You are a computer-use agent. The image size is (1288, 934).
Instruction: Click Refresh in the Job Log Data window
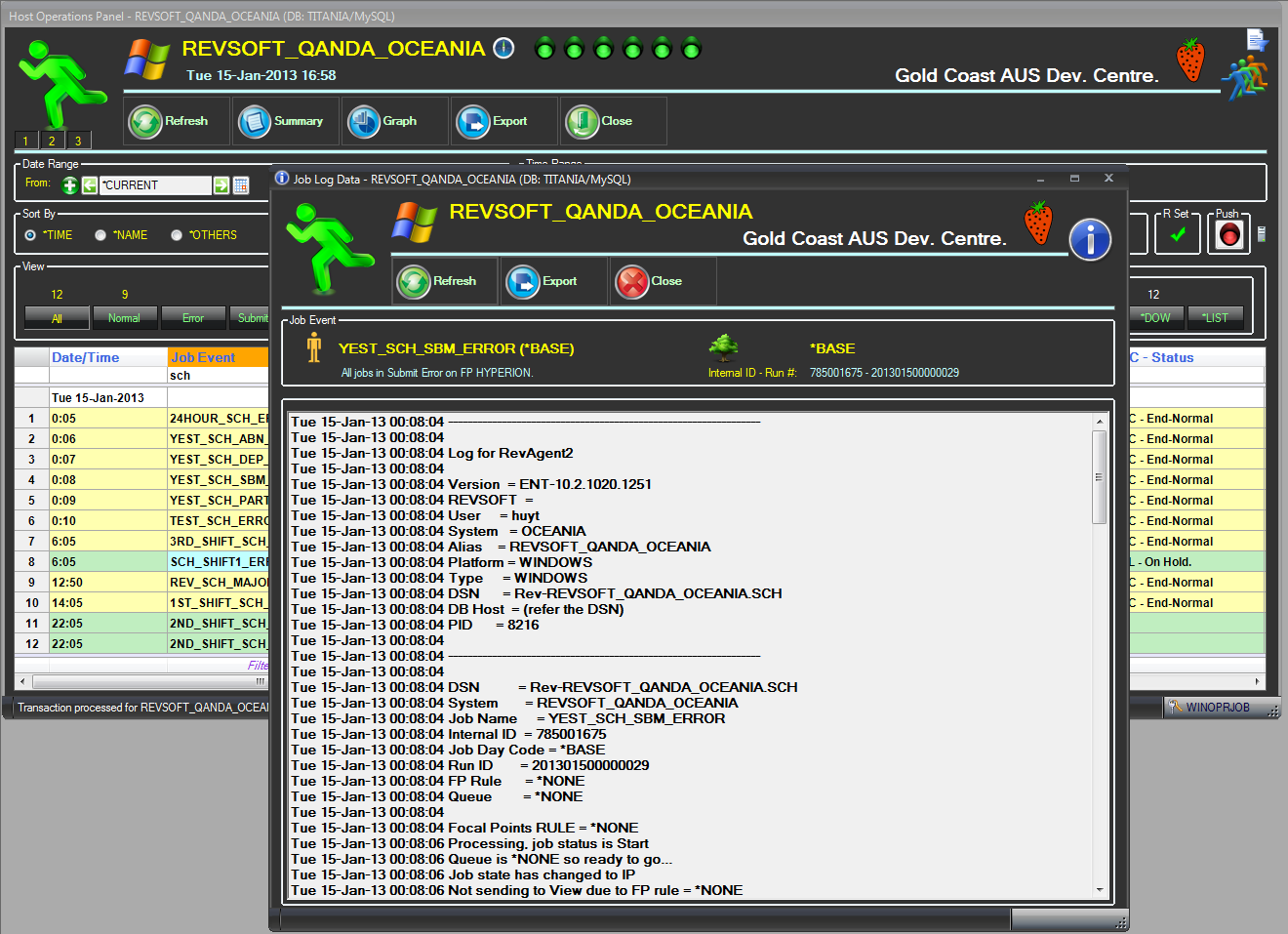[438, 282]
